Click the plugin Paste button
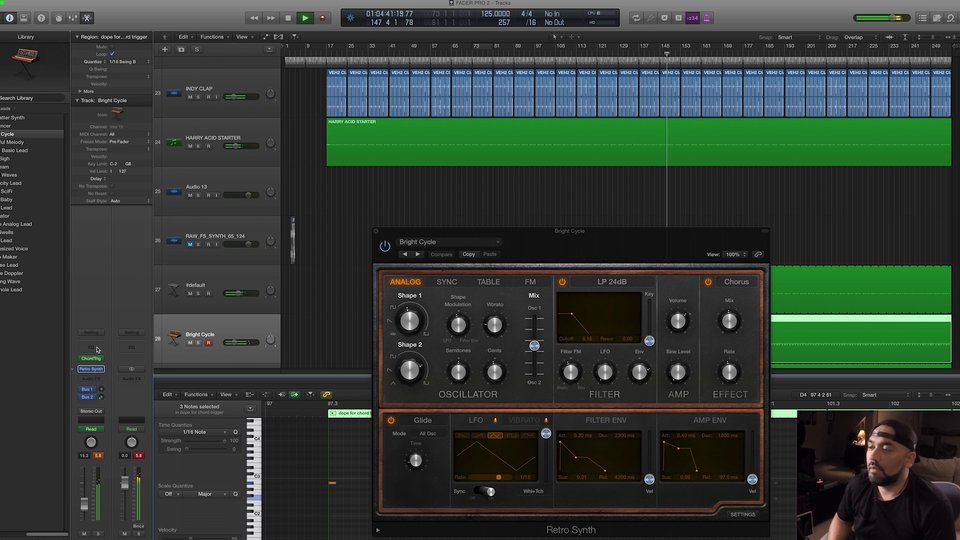960x540 pixels. click(490, 254)
